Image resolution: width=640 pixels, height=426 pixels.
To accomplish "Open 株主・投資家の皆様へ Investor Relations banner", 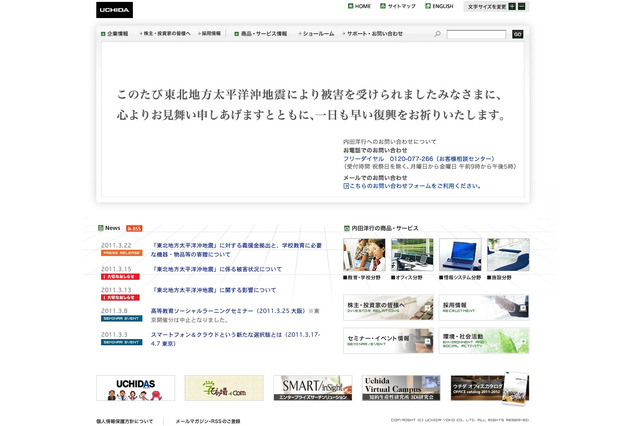I will coord(388,307).
